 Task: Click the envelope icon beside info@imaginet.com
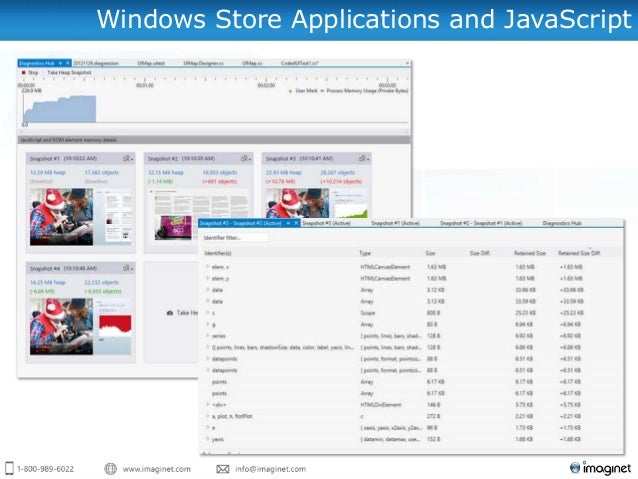tap(223, 469)
